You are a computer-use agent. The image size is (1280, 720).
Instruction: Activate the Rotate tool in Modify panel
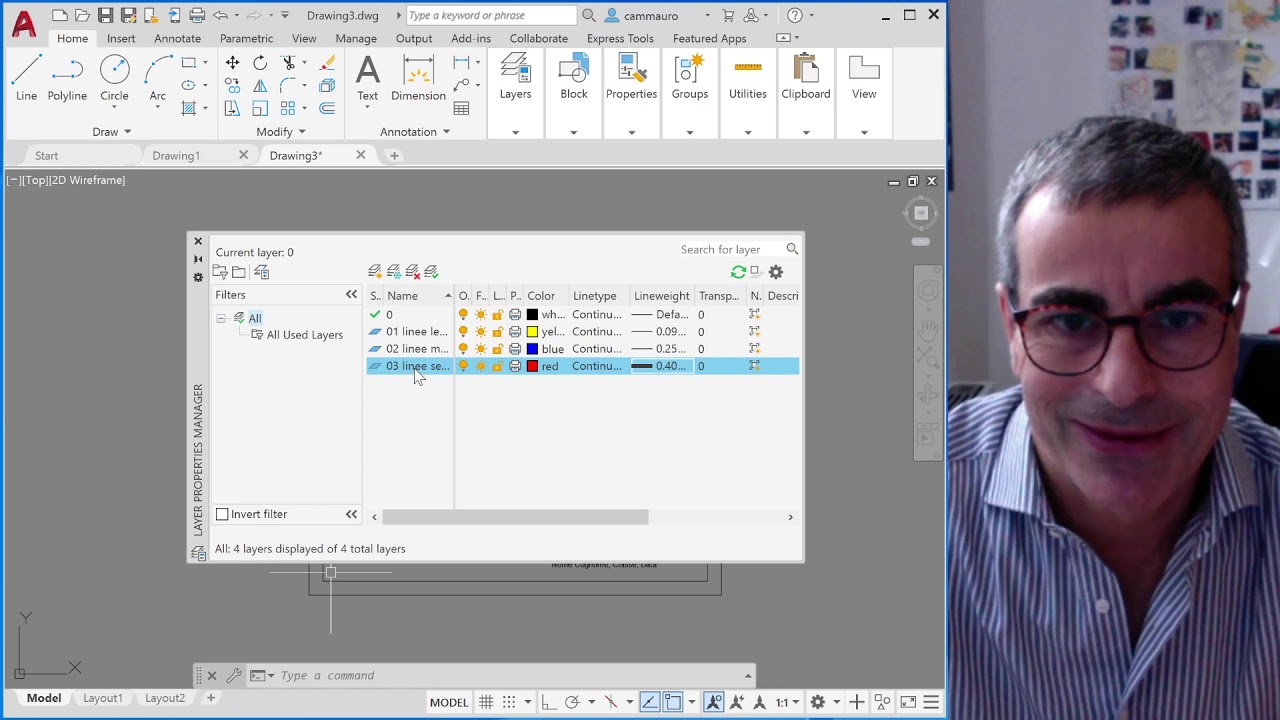(260, 63)
